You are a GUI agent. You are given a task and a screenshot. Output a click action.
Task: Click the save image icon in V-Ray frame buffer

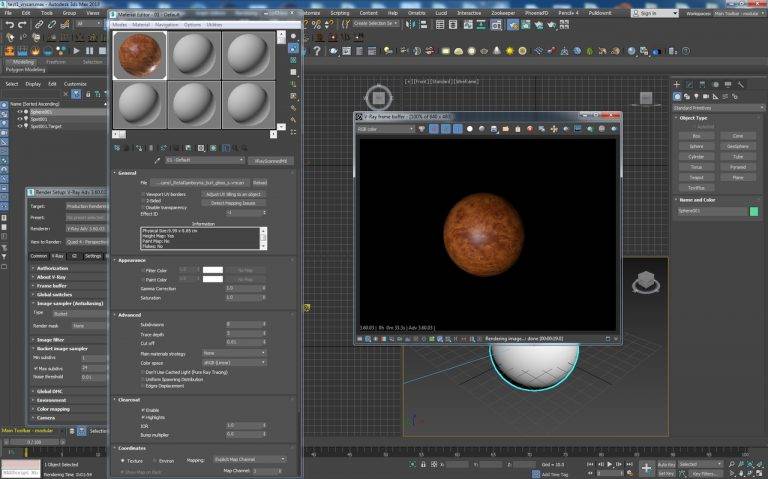click(x=494, y=129)
